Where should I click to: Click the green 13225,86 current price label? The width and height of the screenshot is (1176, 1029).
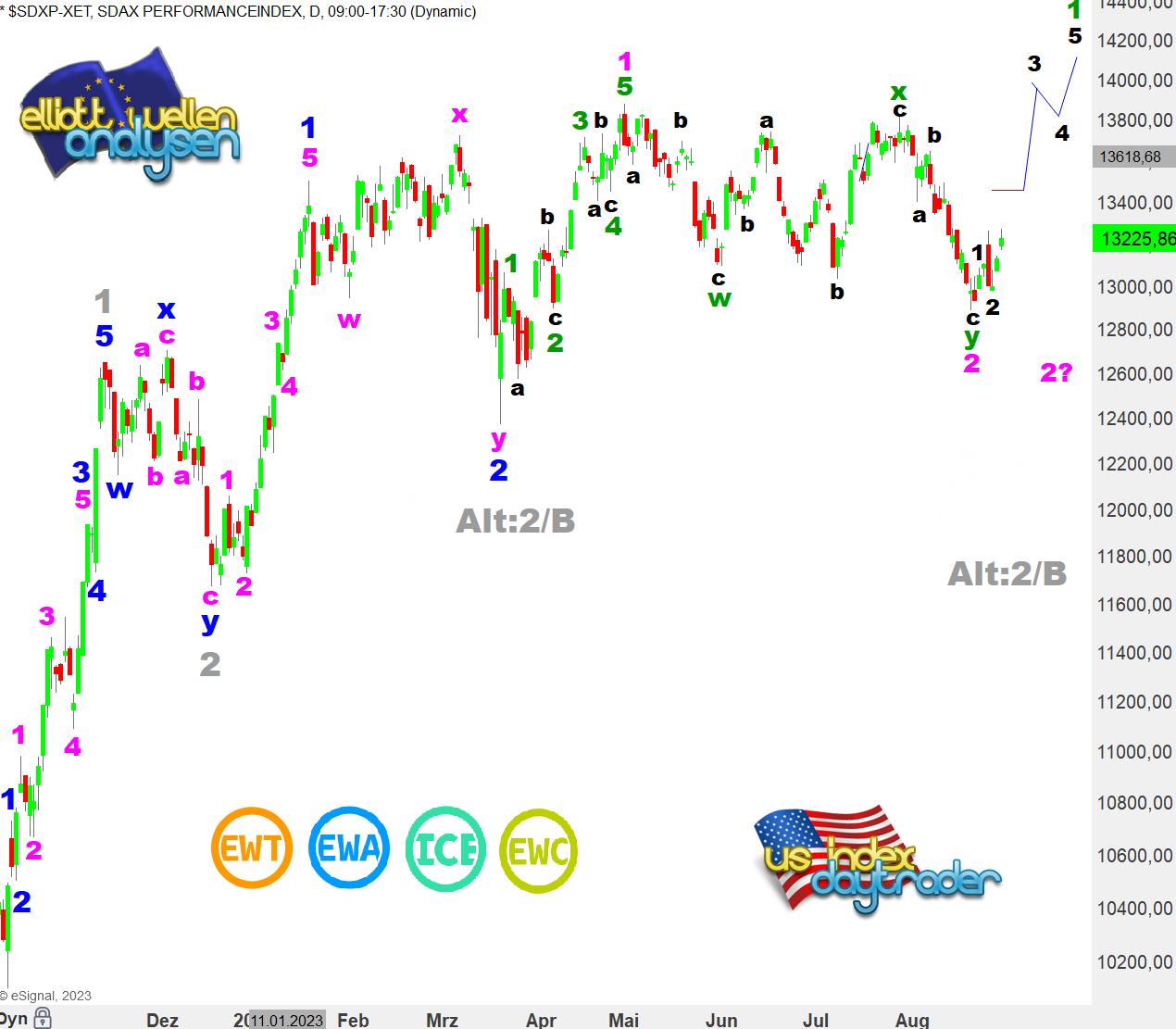pos(1136,239)
